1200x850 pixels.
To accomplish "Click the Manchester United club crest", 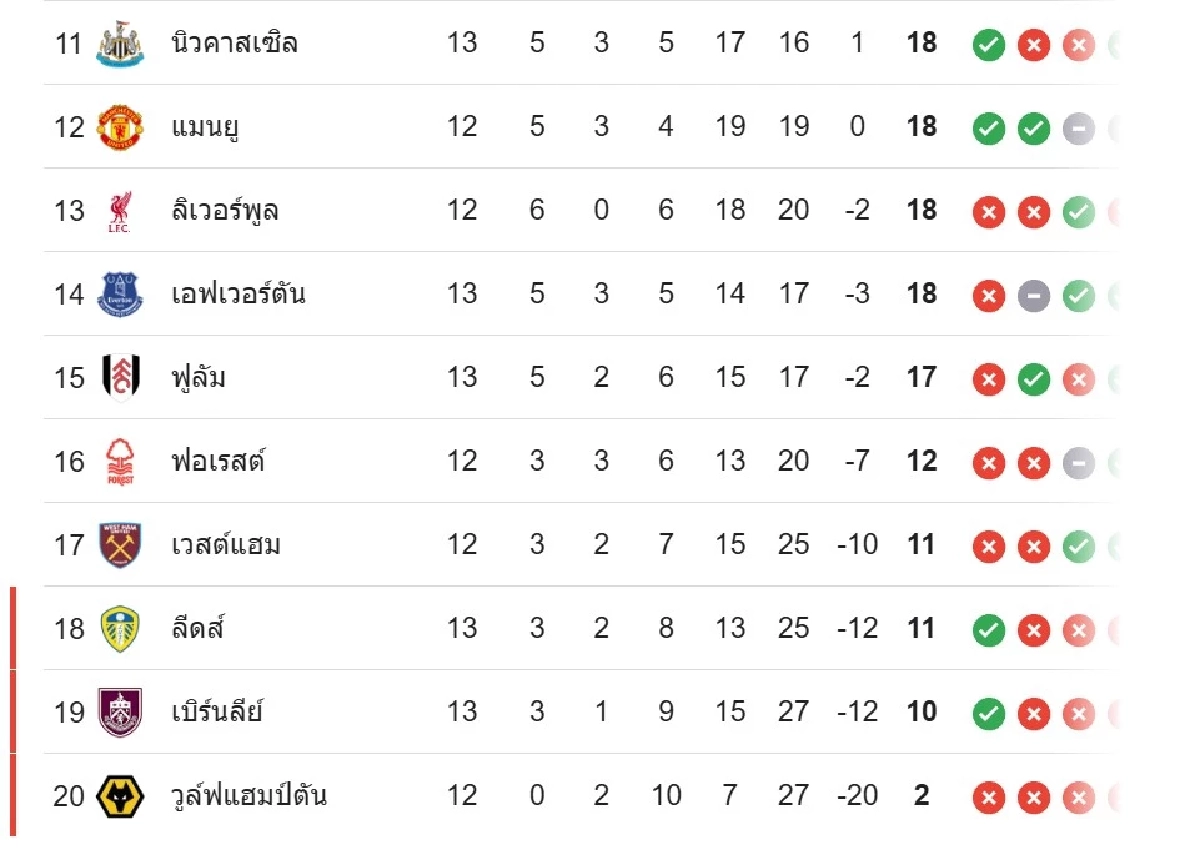I will (x=120, y=127).
